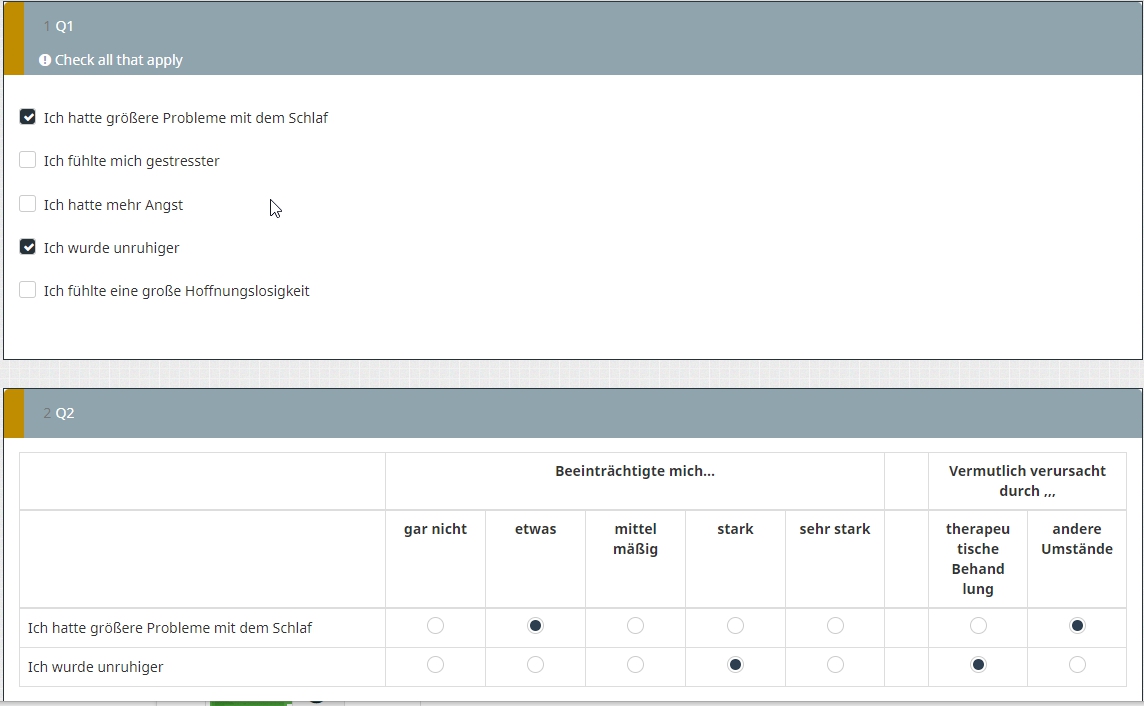Choose 'stark' for the Schlaf problem row
Screen dimensions: 1144x706
735,626
